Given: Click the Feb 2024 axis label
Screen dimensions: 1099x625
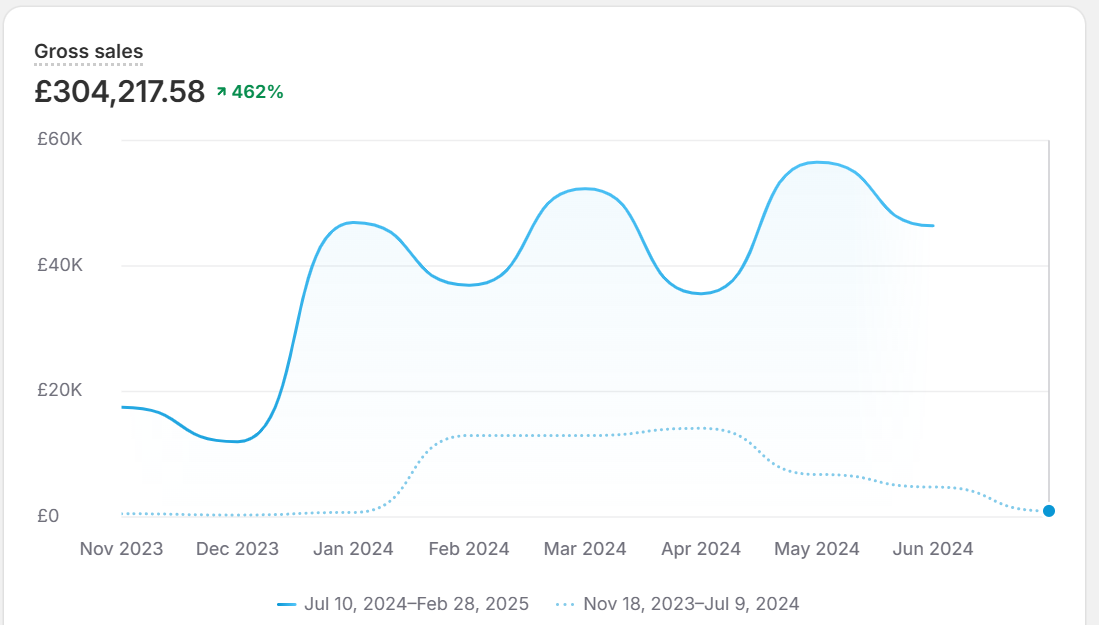Looking at the screenshot, I should [469, 549].
